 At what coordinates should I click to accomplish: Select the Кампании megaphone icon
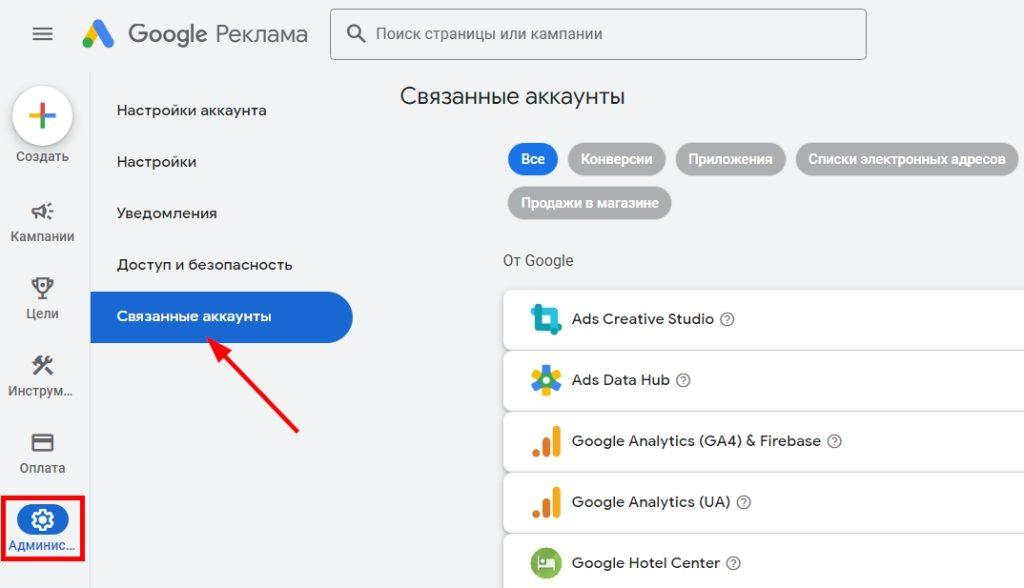pos(42,210)
